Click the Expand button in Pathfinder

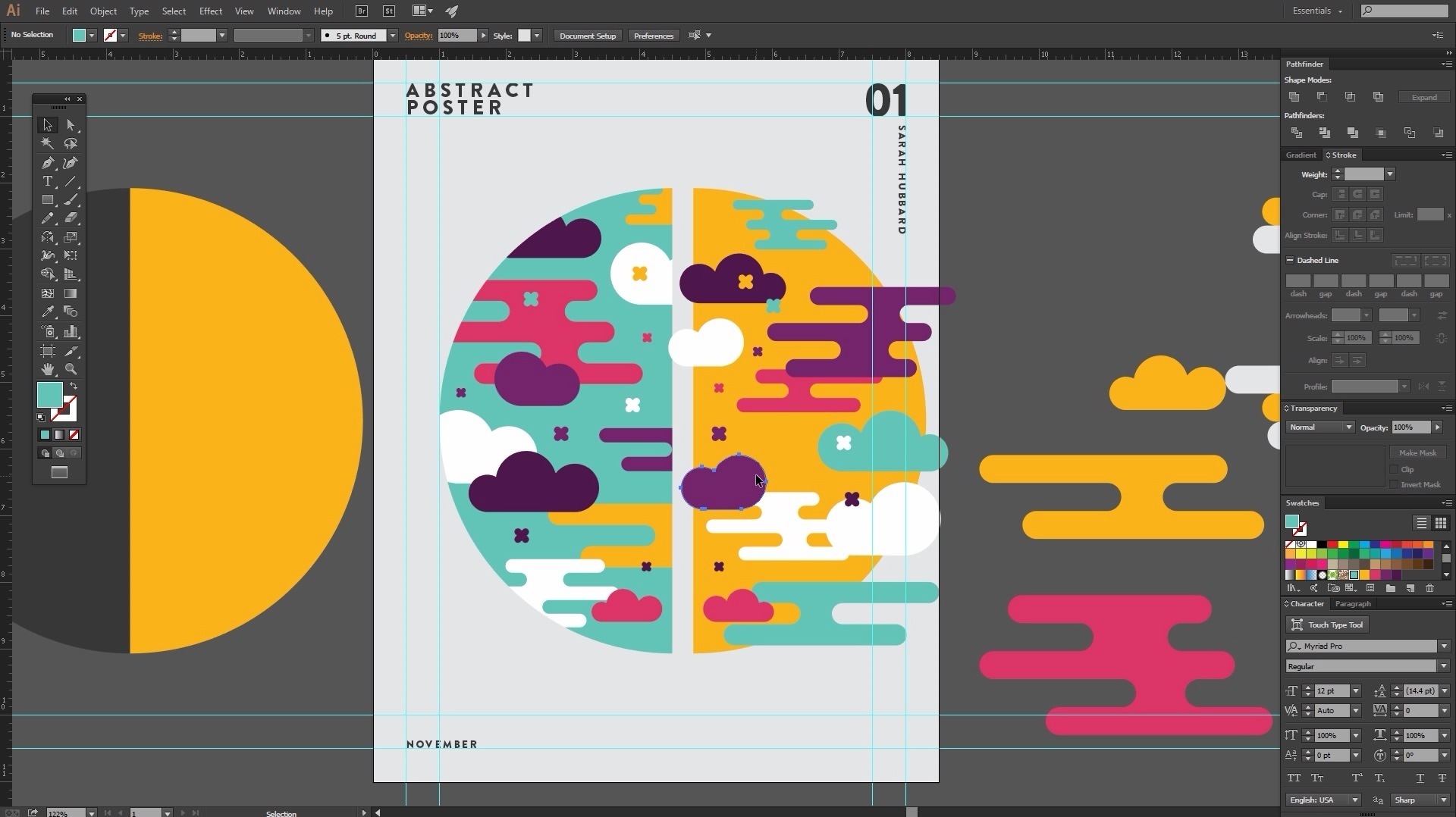pos(1424,96)
